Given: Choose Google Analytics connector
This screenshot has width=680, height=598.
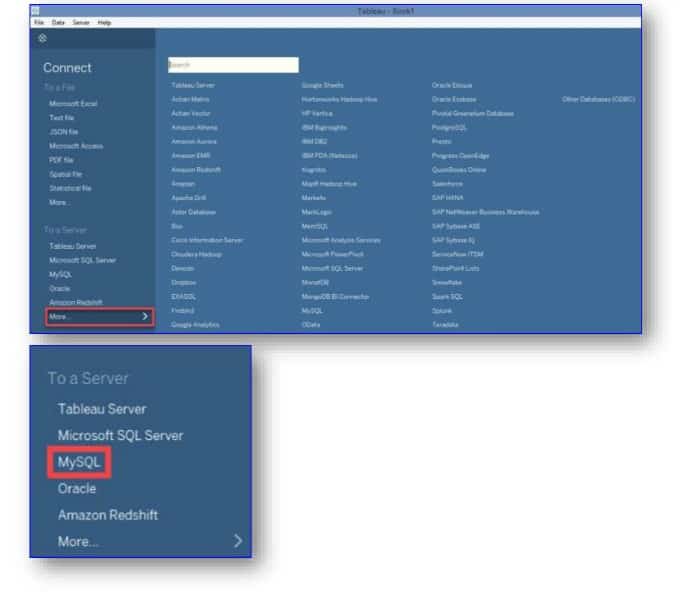Looking at the screenshot, I should [x=195, y=325].
